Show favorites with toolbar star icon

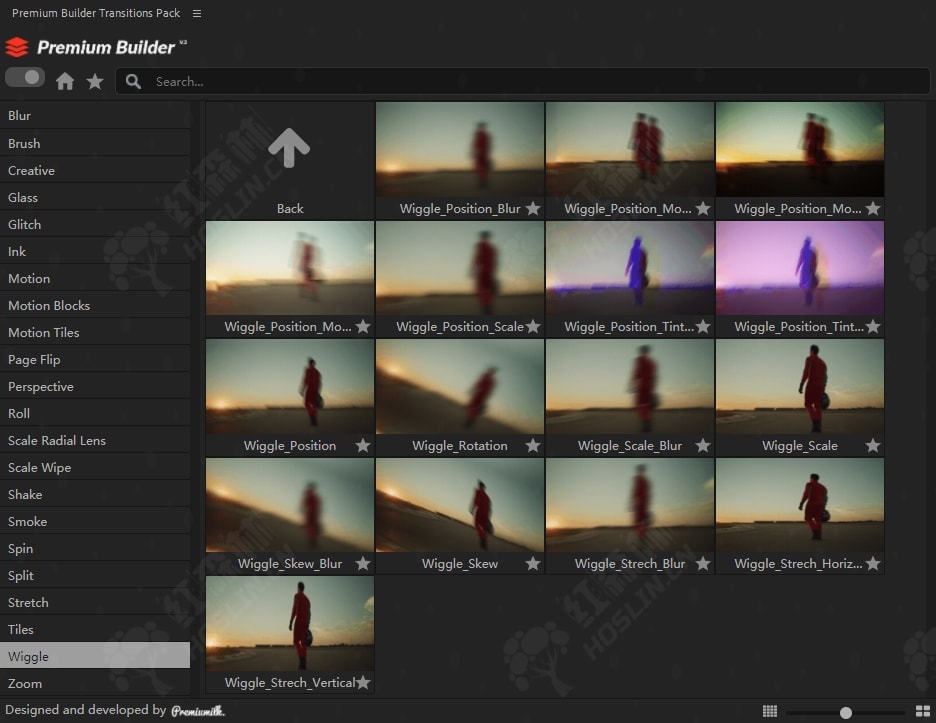[x=95, y=81]
